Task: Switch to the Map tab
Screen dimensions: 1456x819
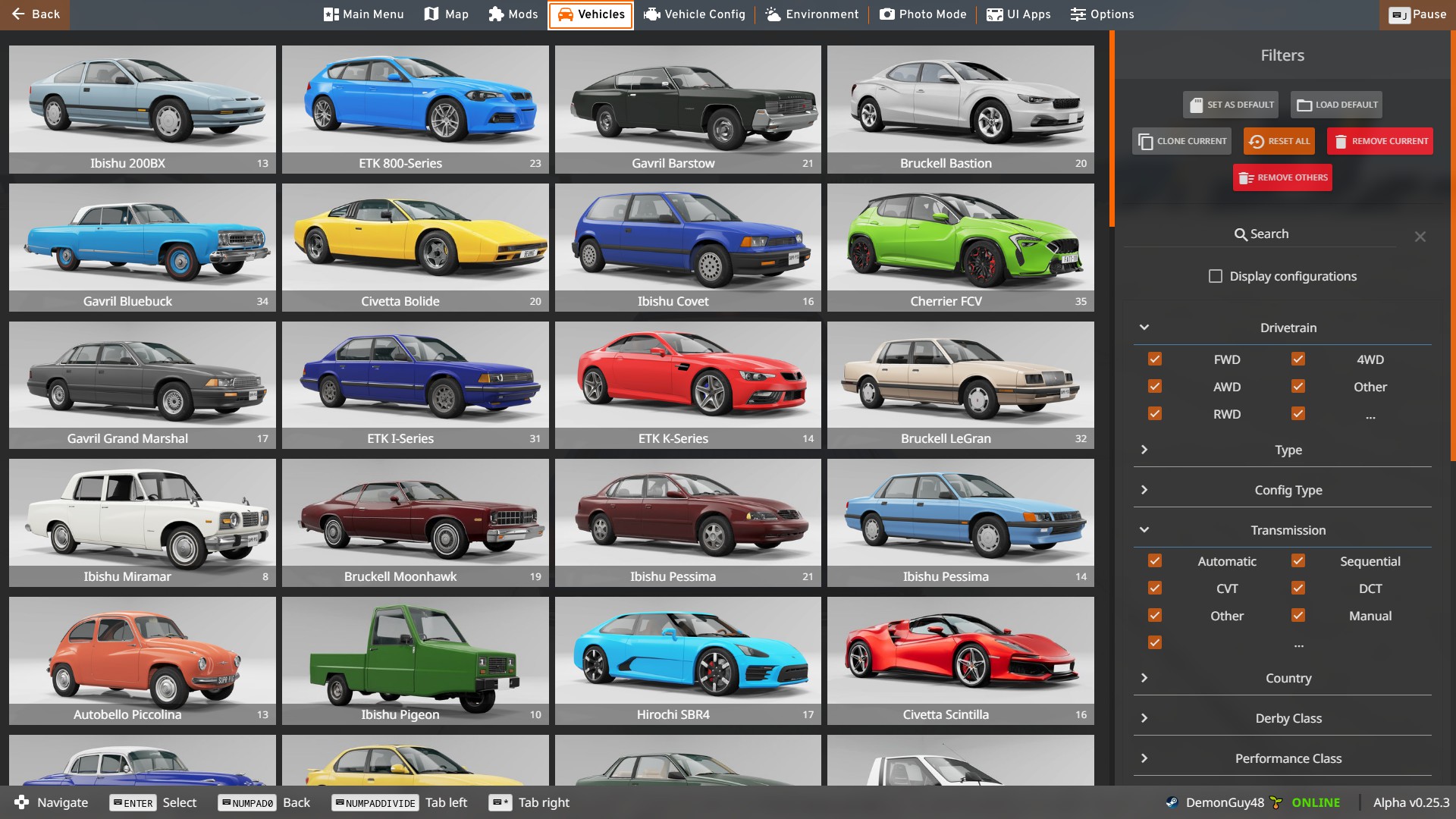Action: [447, 14]
